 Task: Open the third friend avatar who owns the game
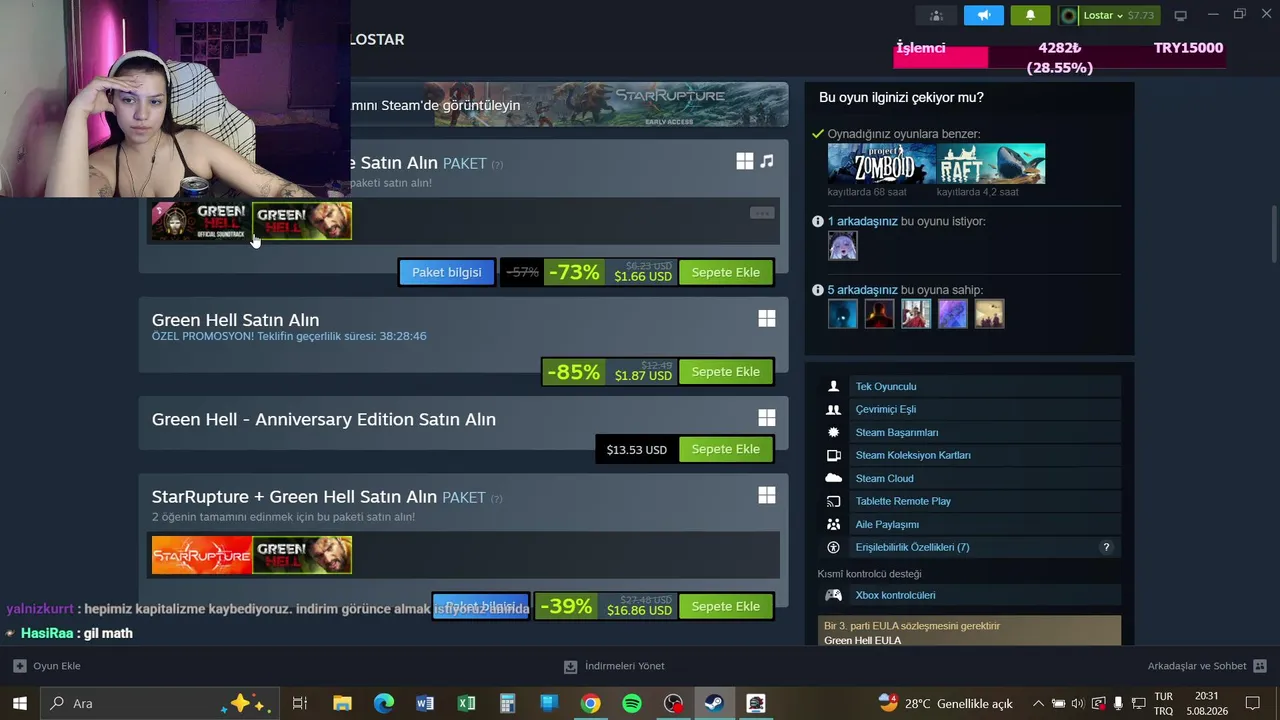(x=916, y=314)
